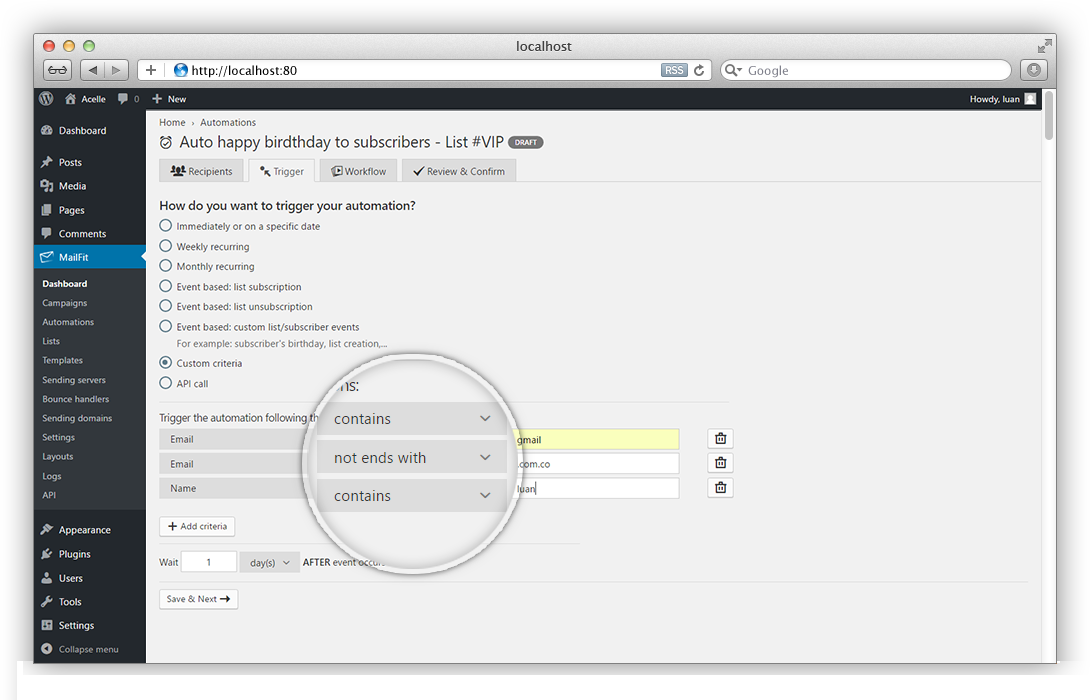Click the browser address bar
Image resolution: width=1090 pixels, height=700 pixels.
click(x=424, y=70)
